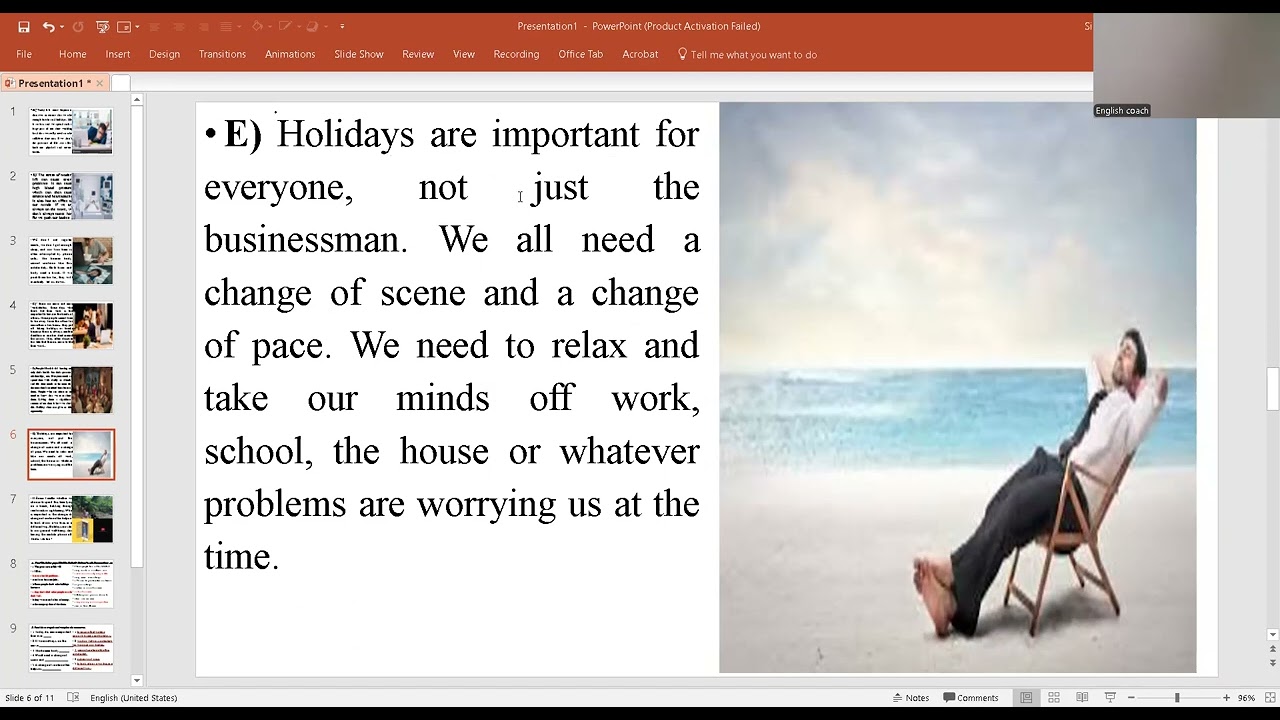Open the Design ribbon tab
This screenshot has height=720, width=1280.
click(x=164, y=54)
